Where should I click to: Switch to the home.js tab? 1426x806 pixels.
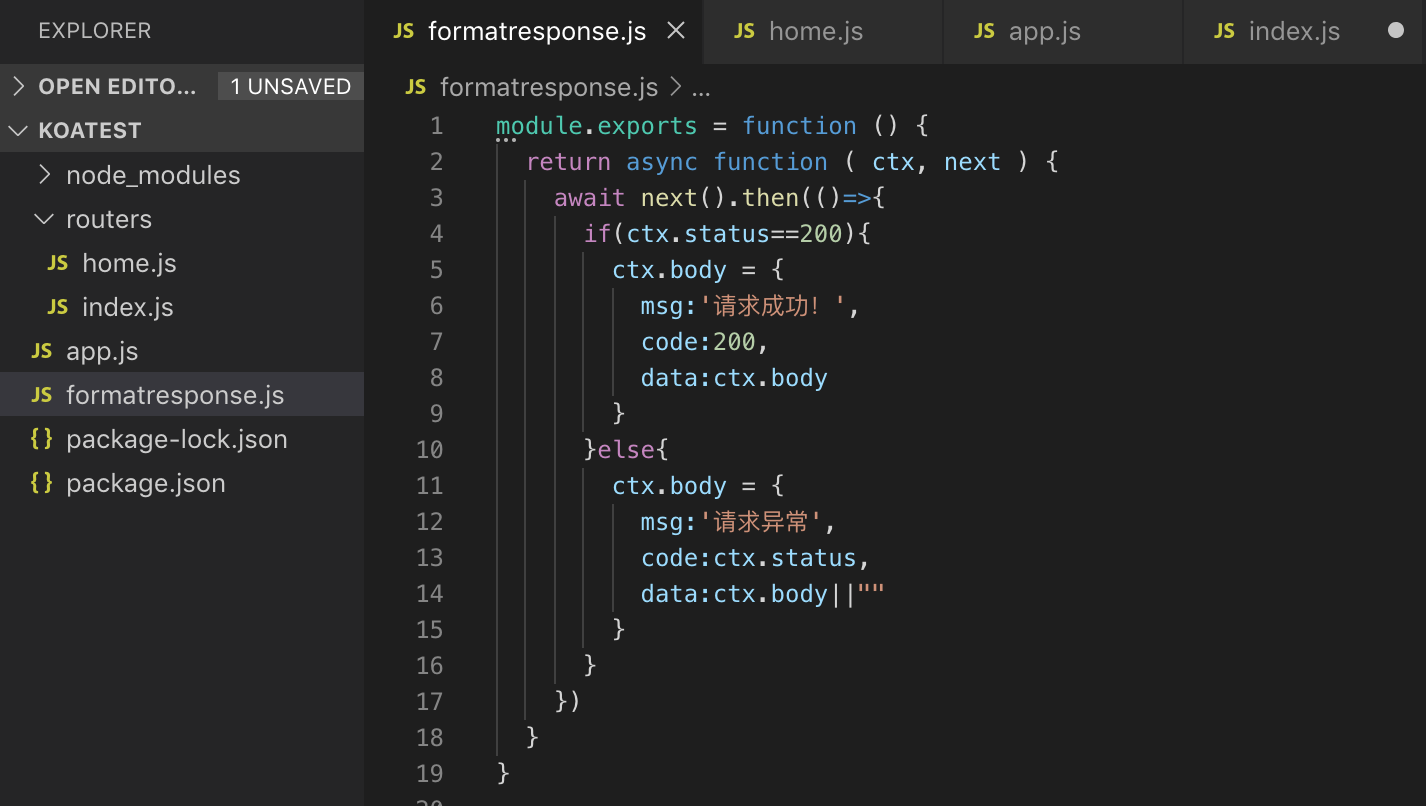pyautogui.click(x=815, y=31)
